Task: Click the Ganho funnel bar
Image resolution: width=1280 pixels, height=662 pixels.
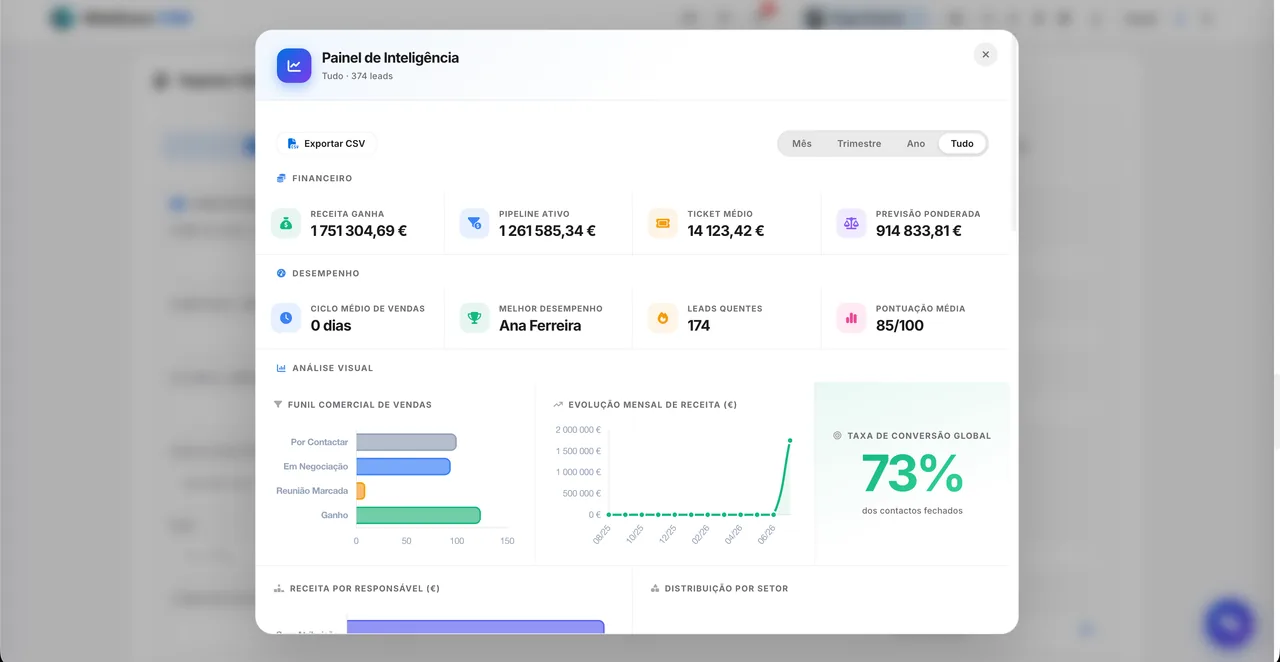Action: pyautogui.click(x=418, y=515)
